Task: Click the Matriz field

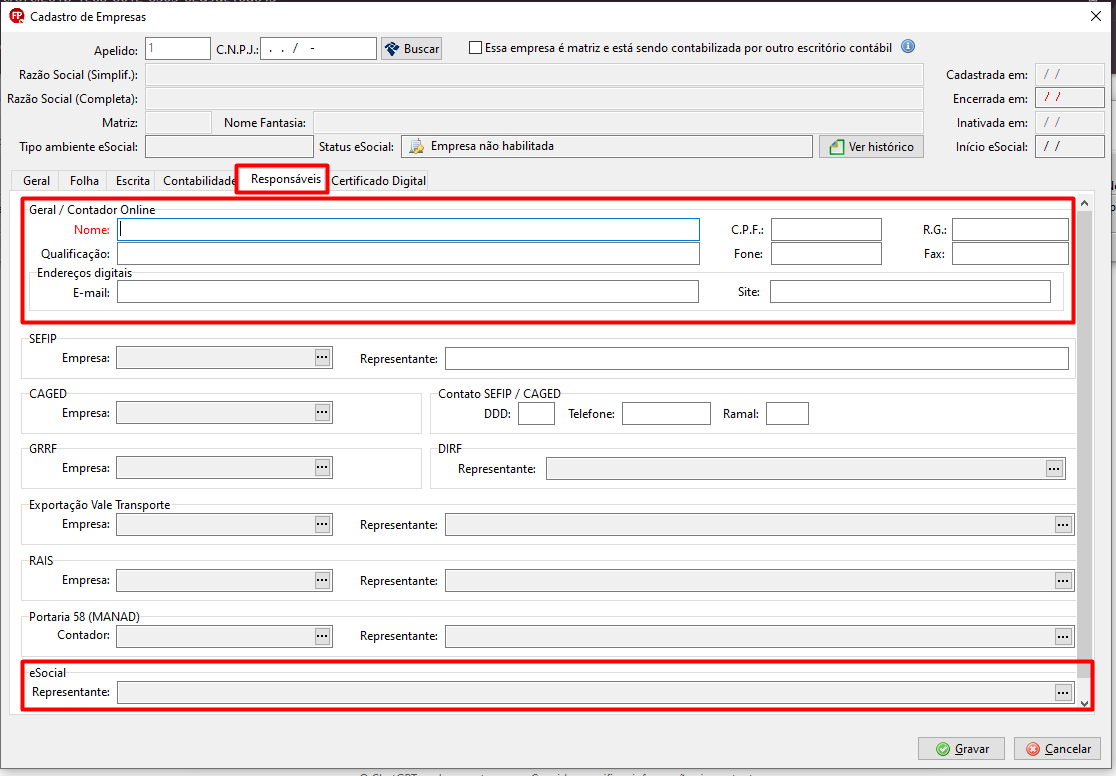Action: 178,122
